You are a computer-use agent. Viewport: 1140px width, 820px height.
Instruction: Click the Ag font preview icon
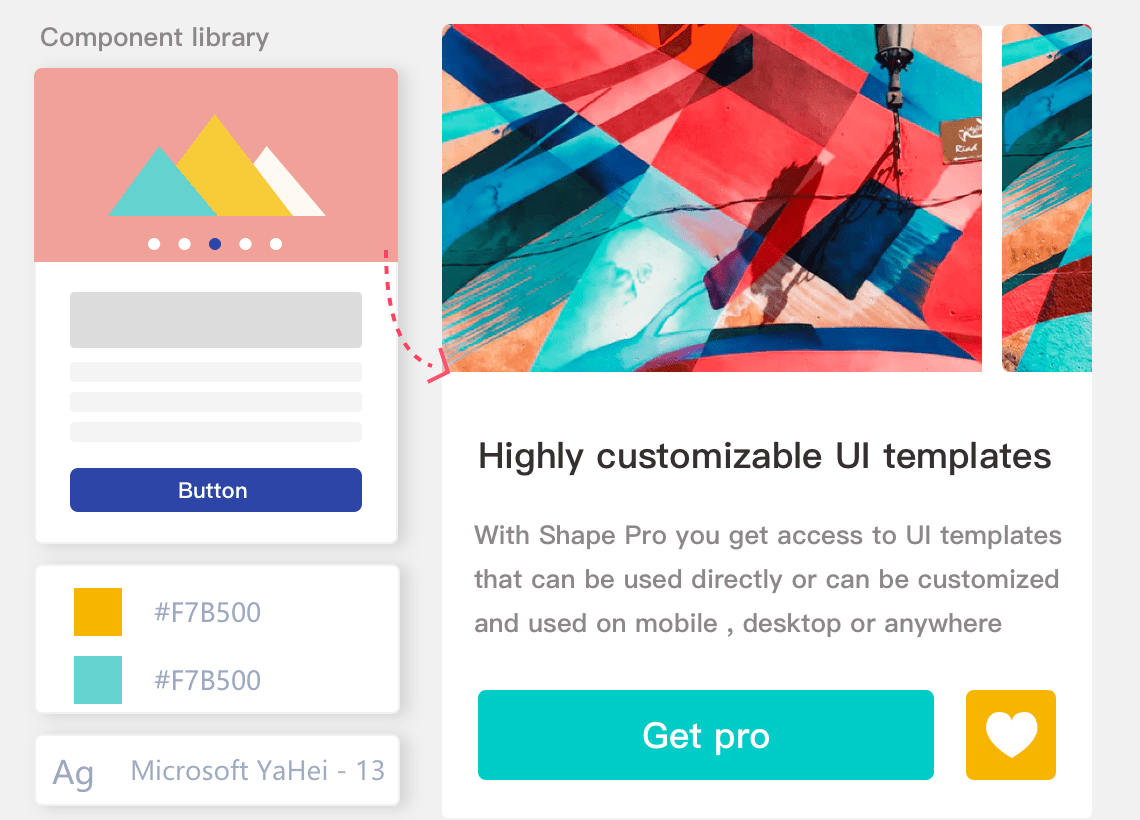(73, 772)
